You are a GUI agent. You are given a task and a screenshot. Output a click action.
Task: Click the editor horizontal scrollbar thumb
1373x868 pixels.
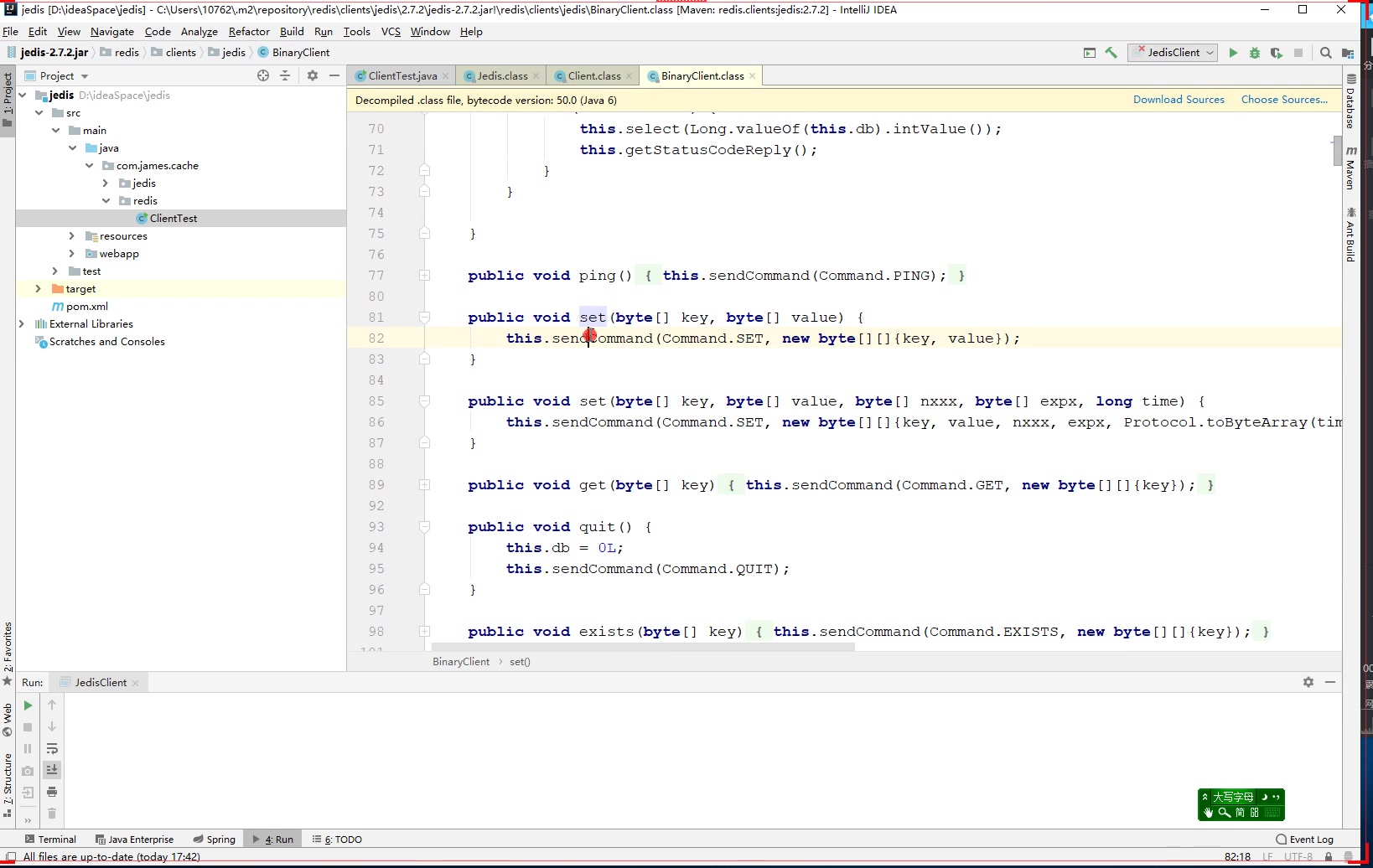[x=643, y=647]
